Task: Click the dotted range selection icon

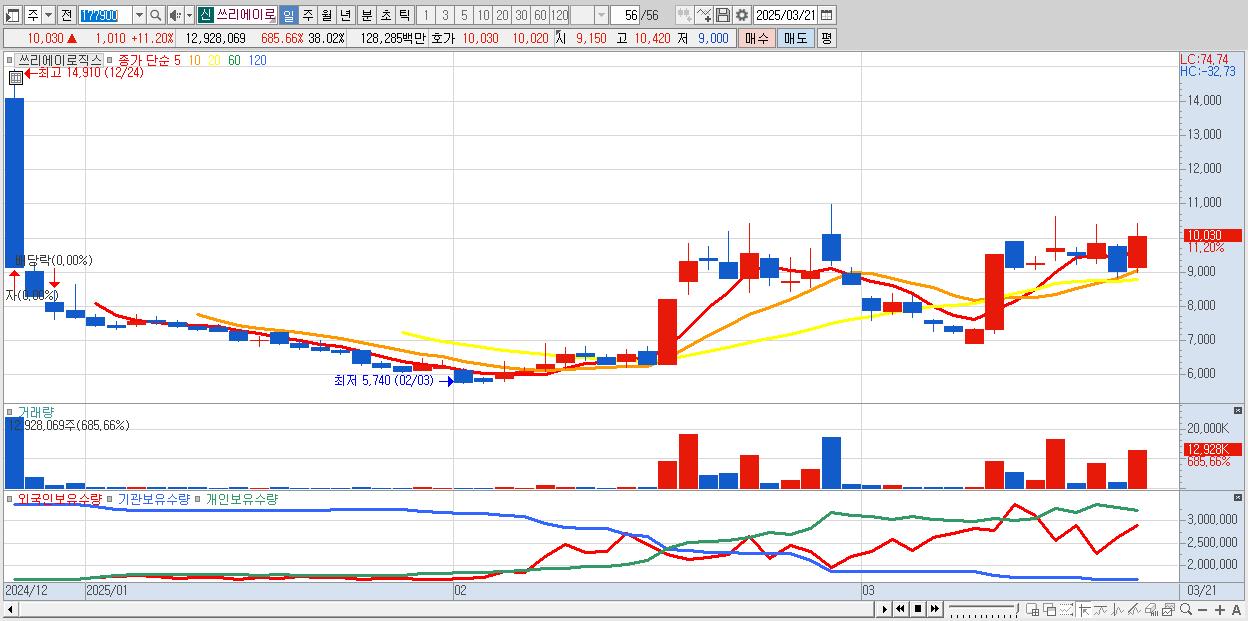Action: tap(1066, 609)
